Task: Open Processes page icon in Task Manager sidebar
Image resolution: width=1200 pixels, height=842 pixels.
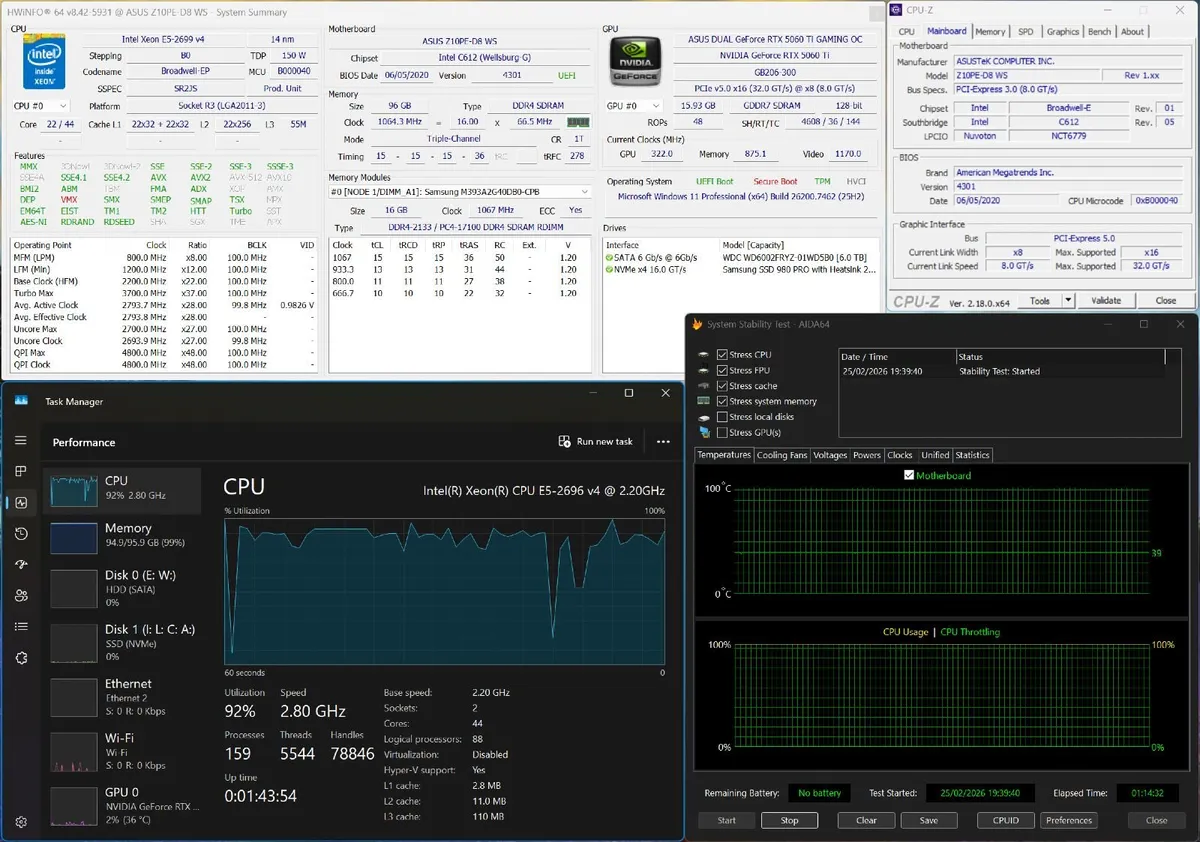Action: 21,471
